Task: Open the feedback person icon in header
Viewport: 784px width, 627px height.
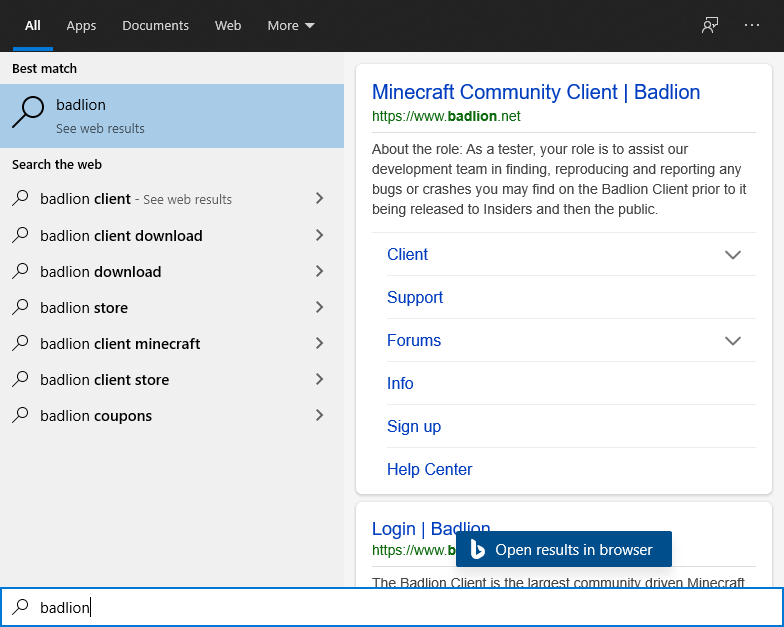Action: tap(710, 25)
